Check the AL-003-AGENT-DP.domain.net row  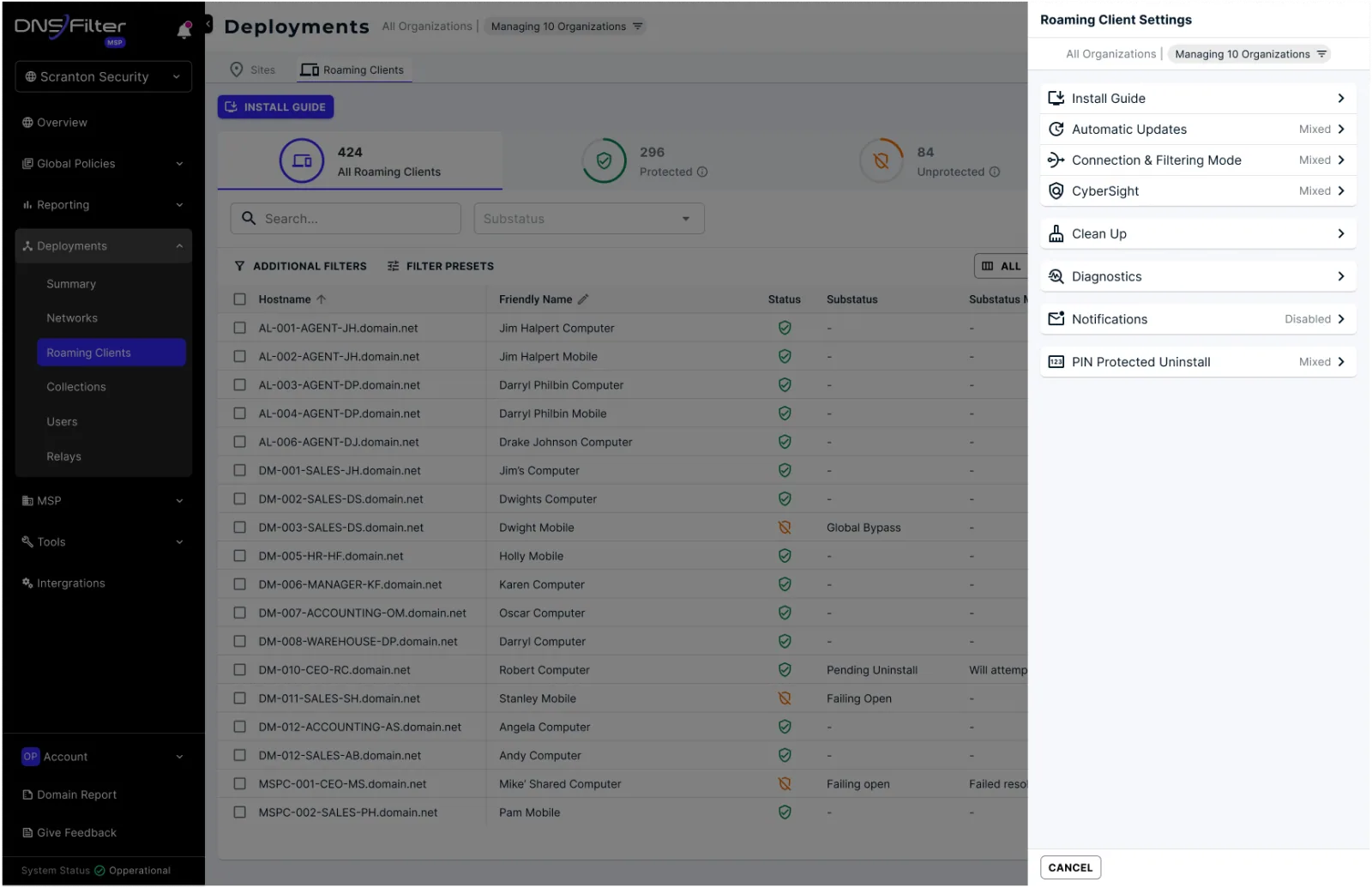tap(240, 385)
